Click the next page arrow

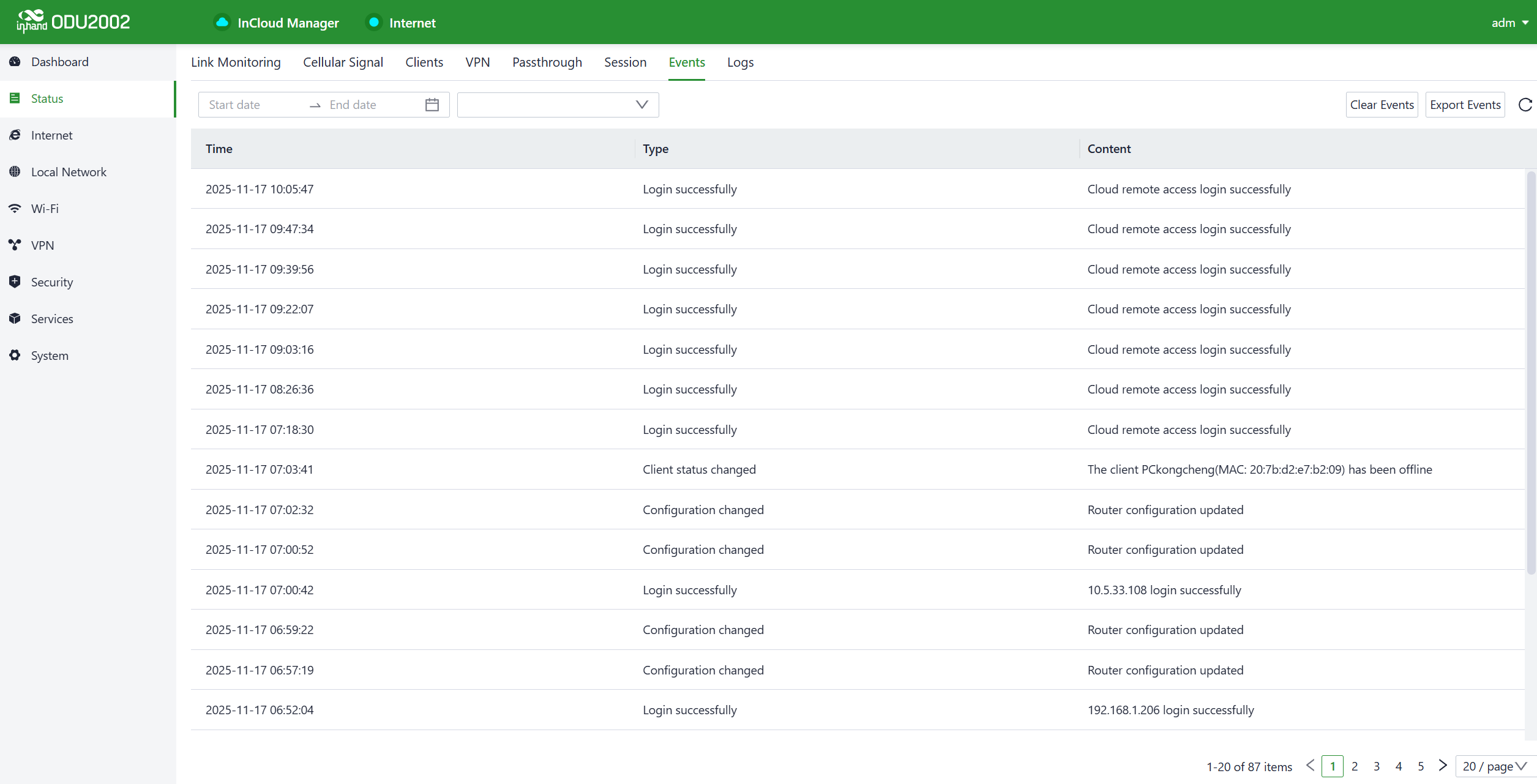pyautogui.click(x=1443, y=766)
